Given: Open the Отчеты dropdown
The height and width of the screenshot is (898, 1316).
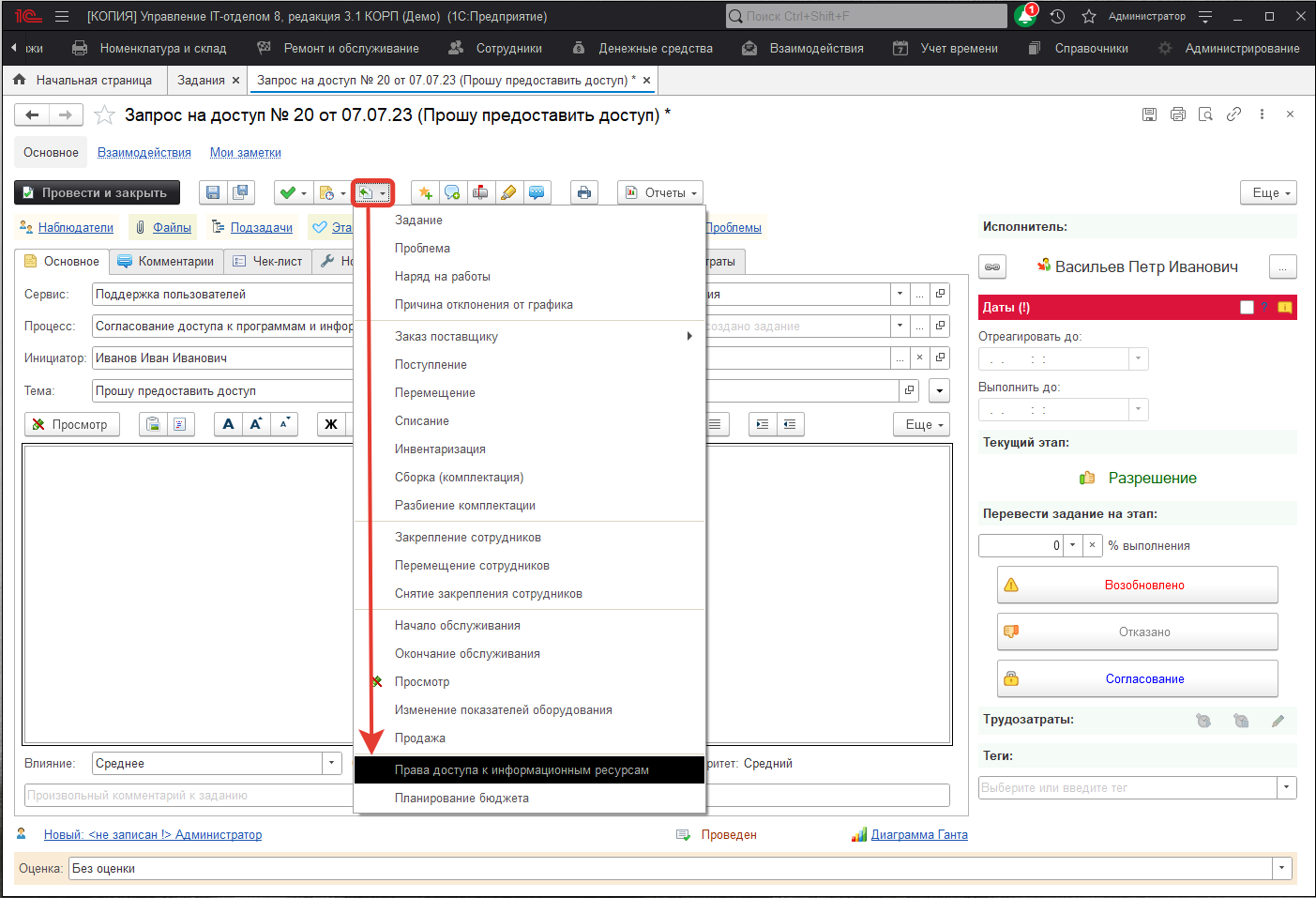Looking at the screenshot, I should tap(660, 192).
